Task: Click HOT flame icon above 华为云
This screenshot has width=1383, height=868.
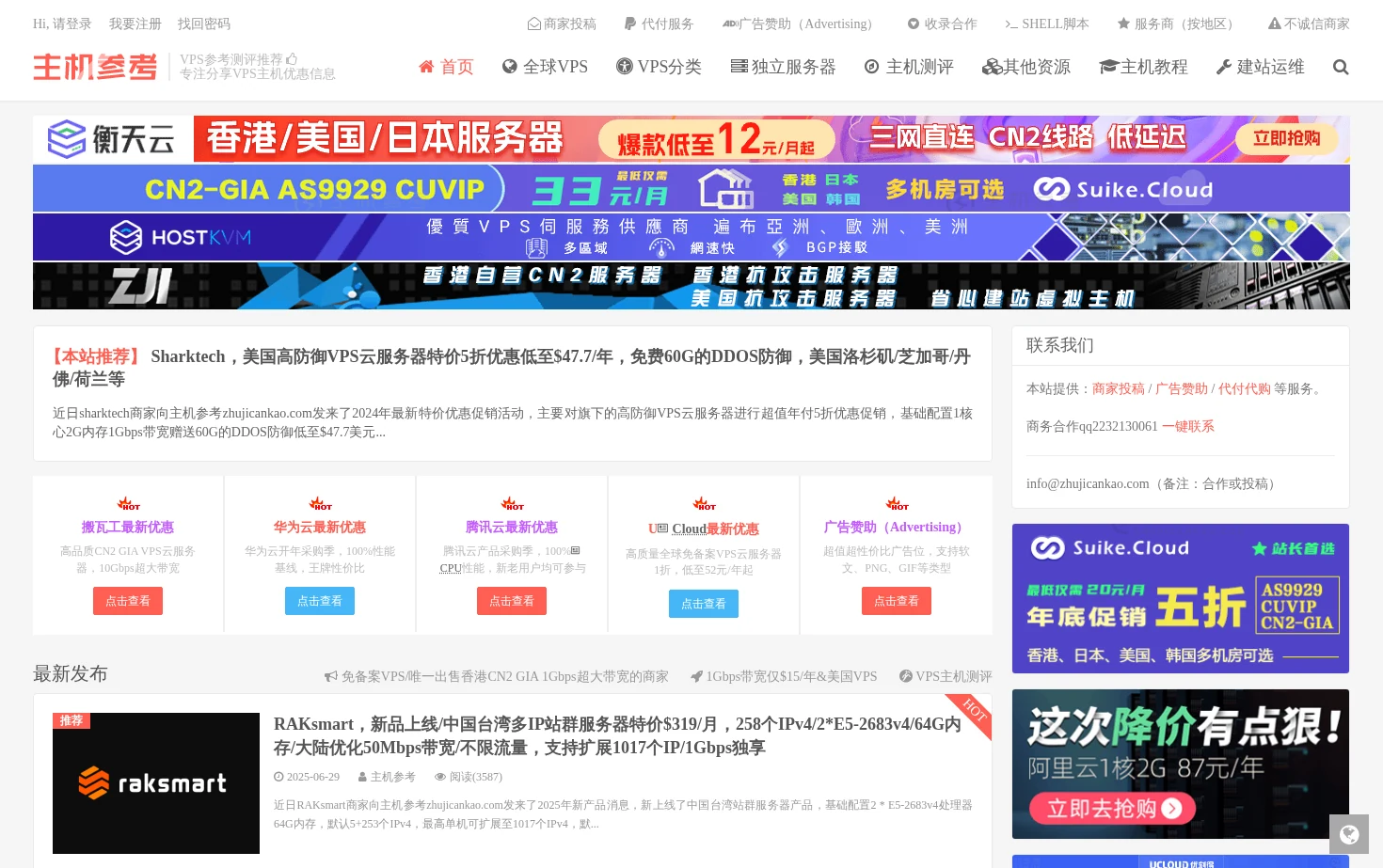Action: [320, 503]
